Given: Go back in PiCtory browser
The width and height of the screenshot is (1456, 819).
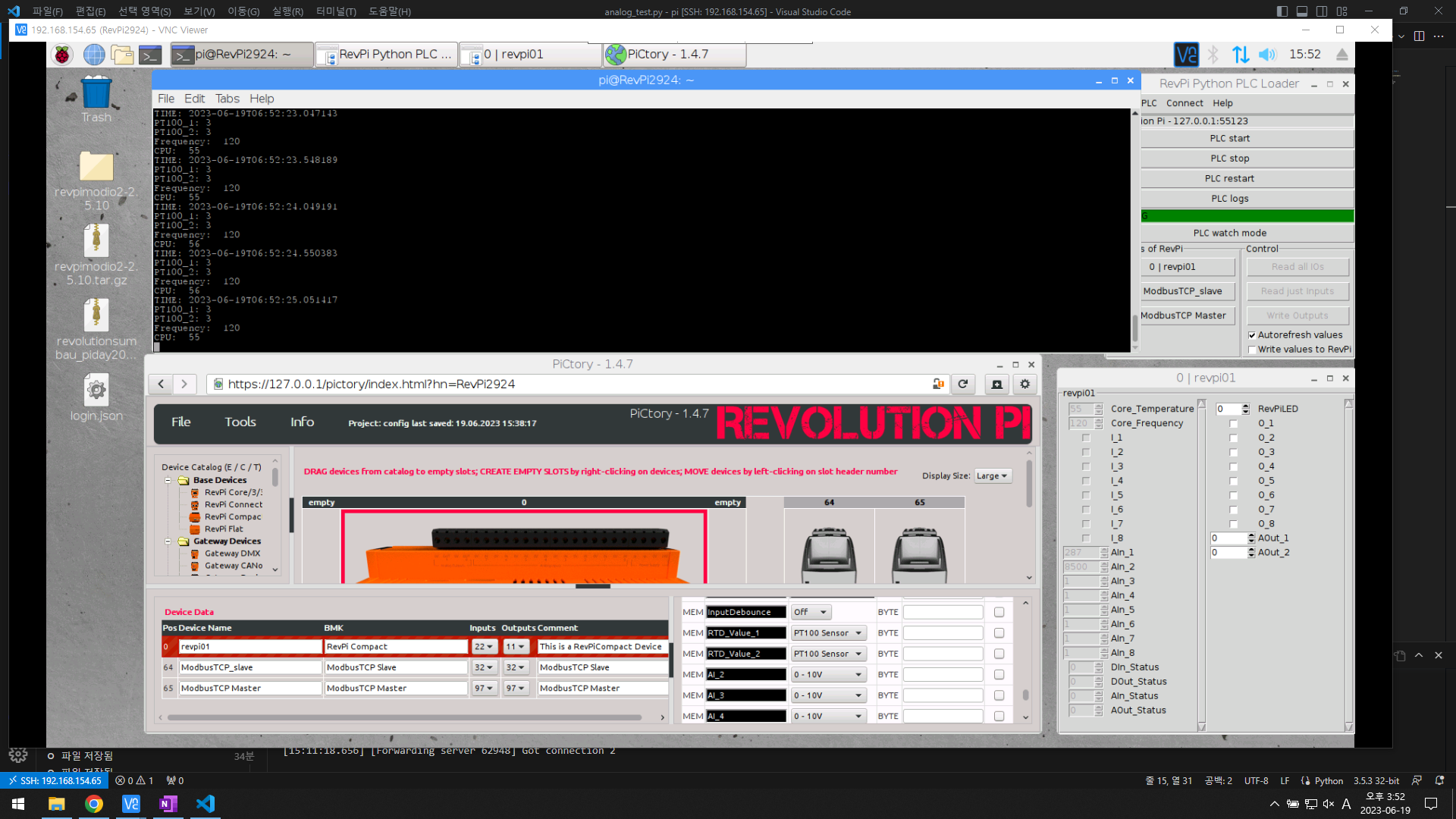Looking at the screenshot, I should [161, 384].
